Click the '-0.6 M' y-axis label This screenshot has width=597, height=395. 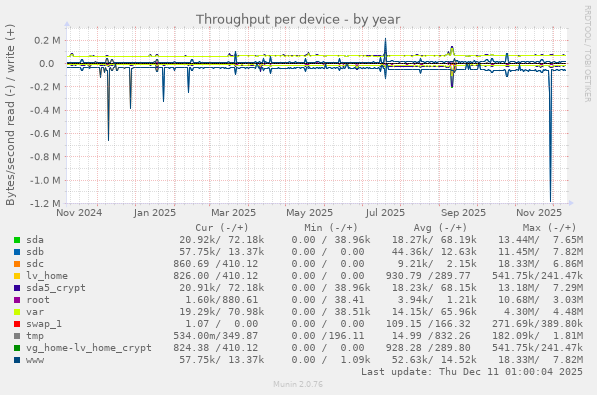(45, 134)
